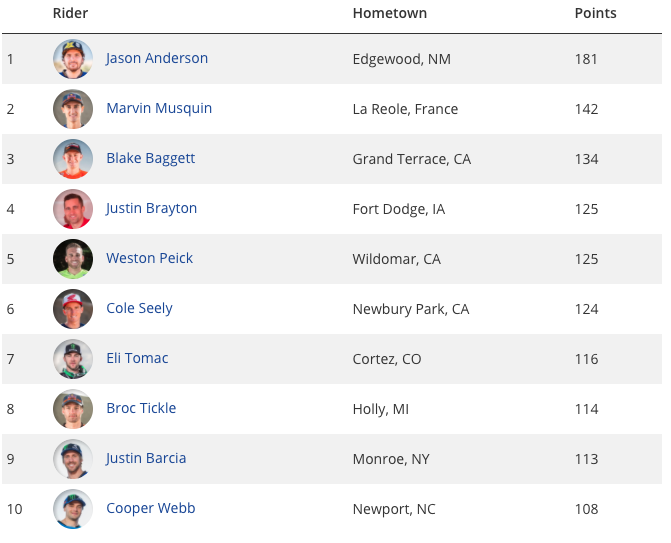
Task: Open Jason Anderson's rider profile link
Action: tap(157, 59)
